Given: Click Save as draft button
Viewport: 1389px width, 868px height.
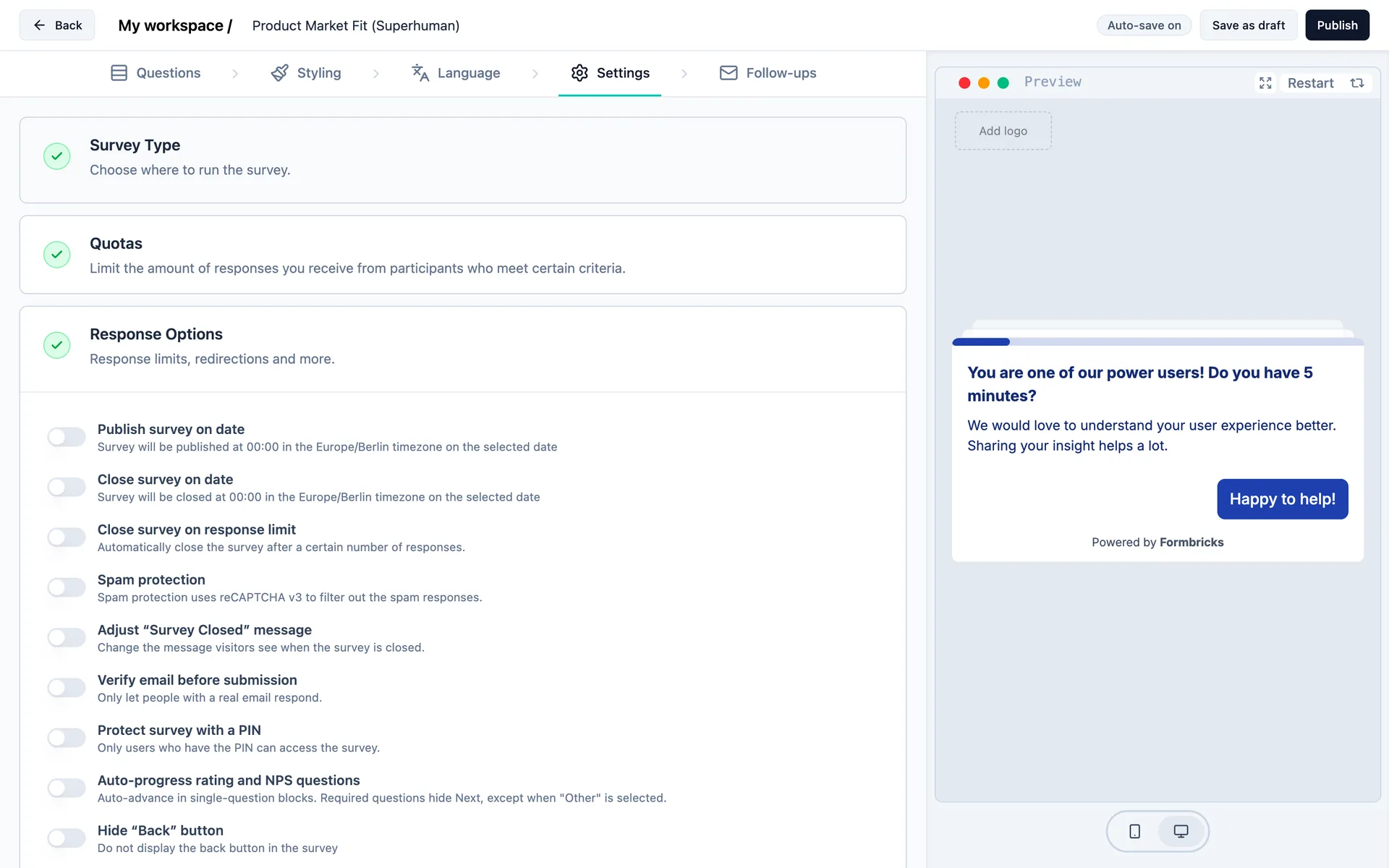Looking at the screenshot, I should pos(1249,25).
